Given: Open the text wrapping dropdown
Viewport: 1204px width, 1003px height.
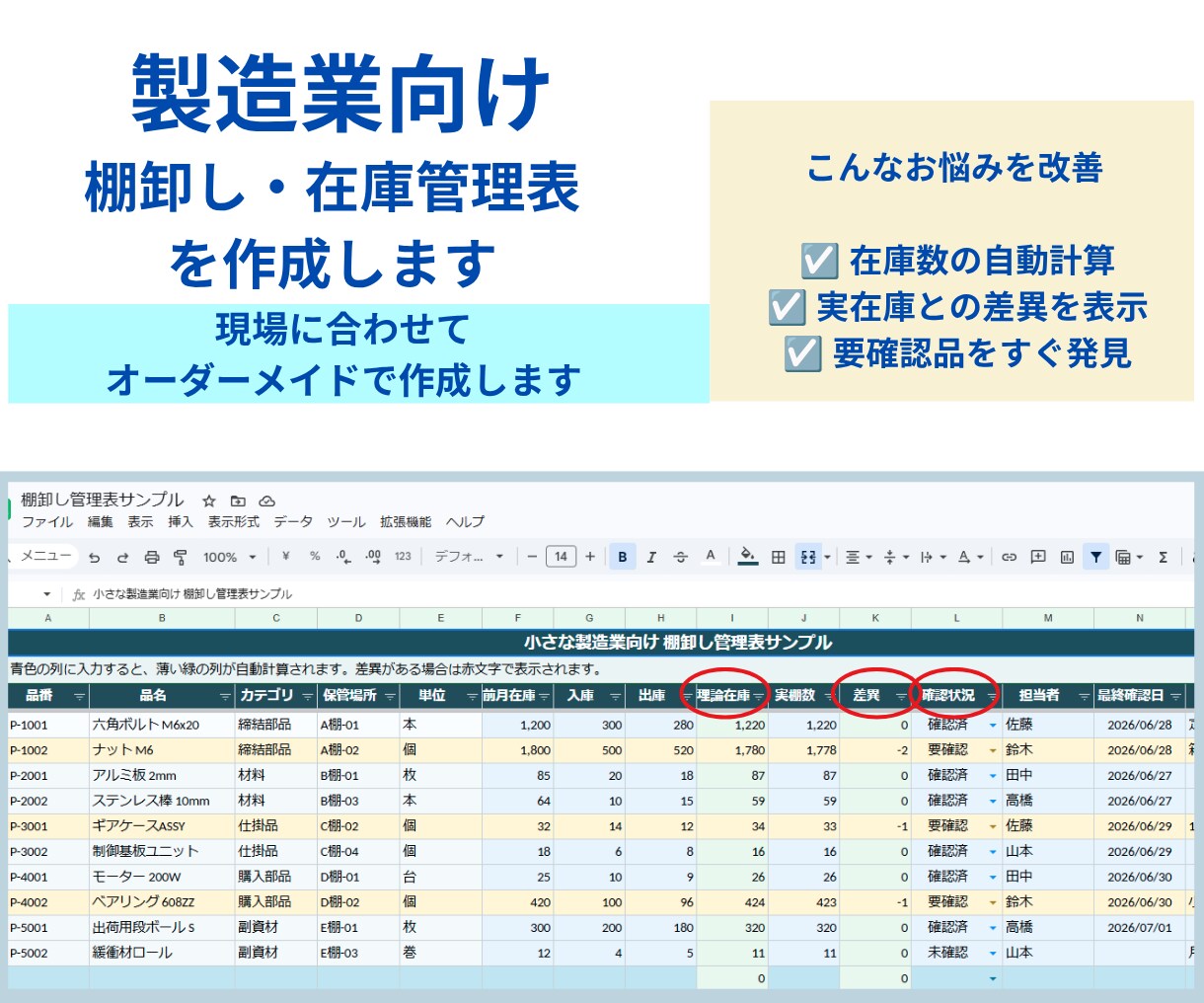Looking at the screenshot, I should [x=933, y=557].
